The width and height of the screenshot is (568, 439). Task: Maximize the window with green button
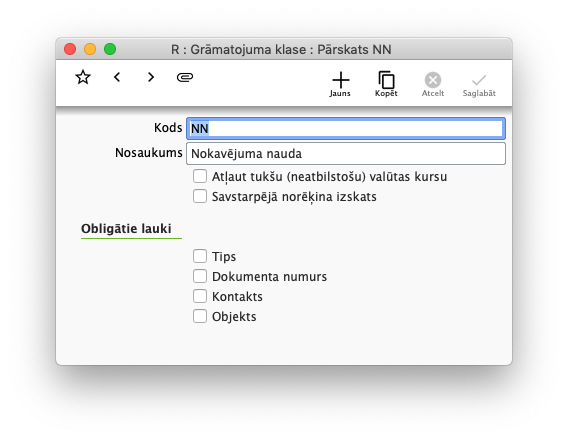110,49
